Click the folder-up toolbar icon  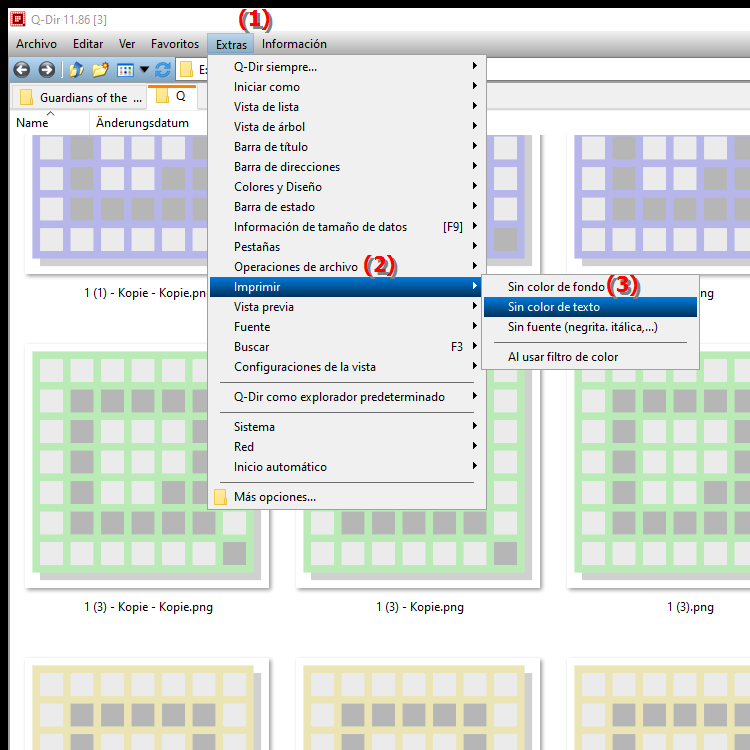(x=76, y=70)
